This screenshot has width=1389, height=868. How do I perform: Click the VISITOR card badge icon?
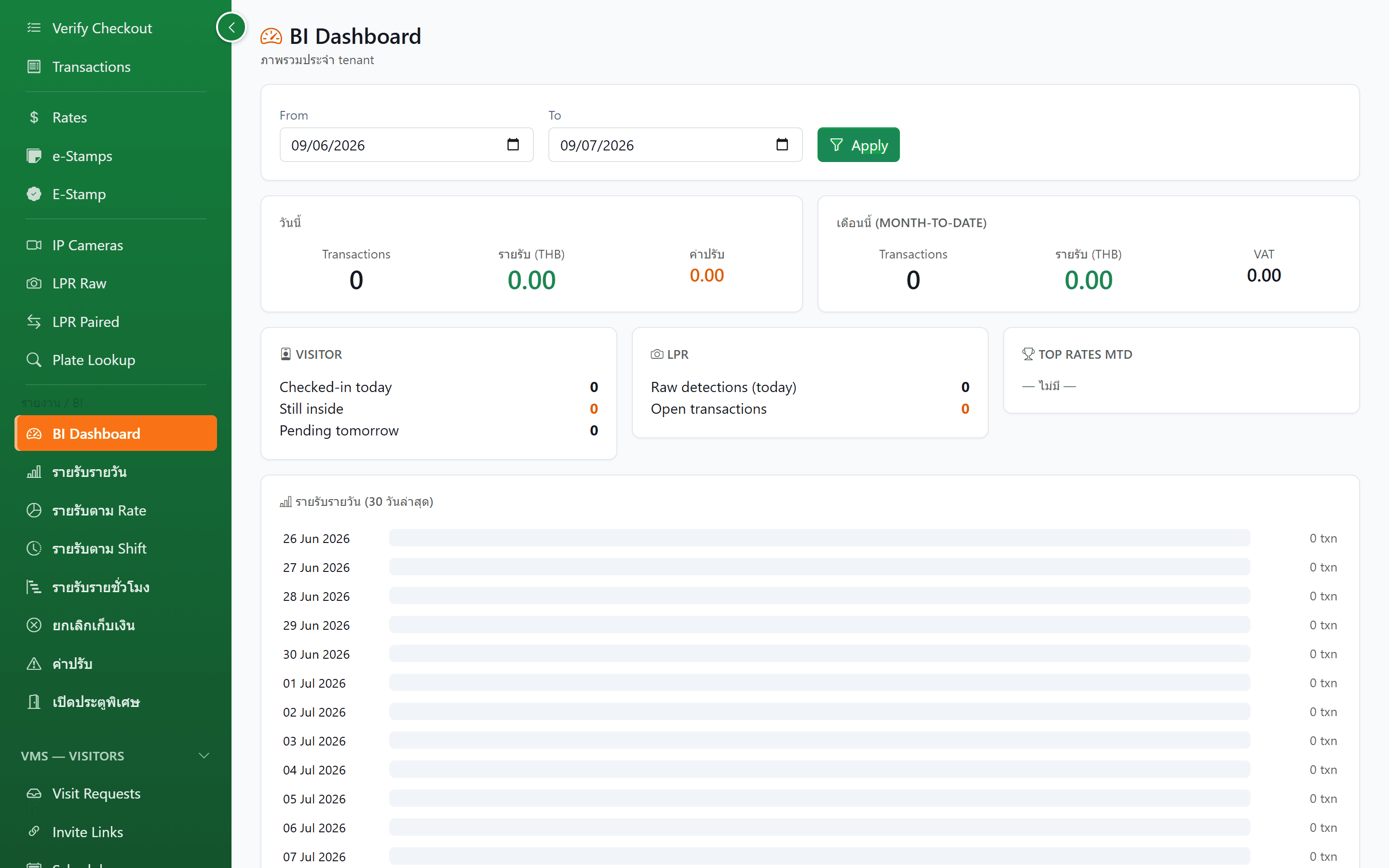286,354
